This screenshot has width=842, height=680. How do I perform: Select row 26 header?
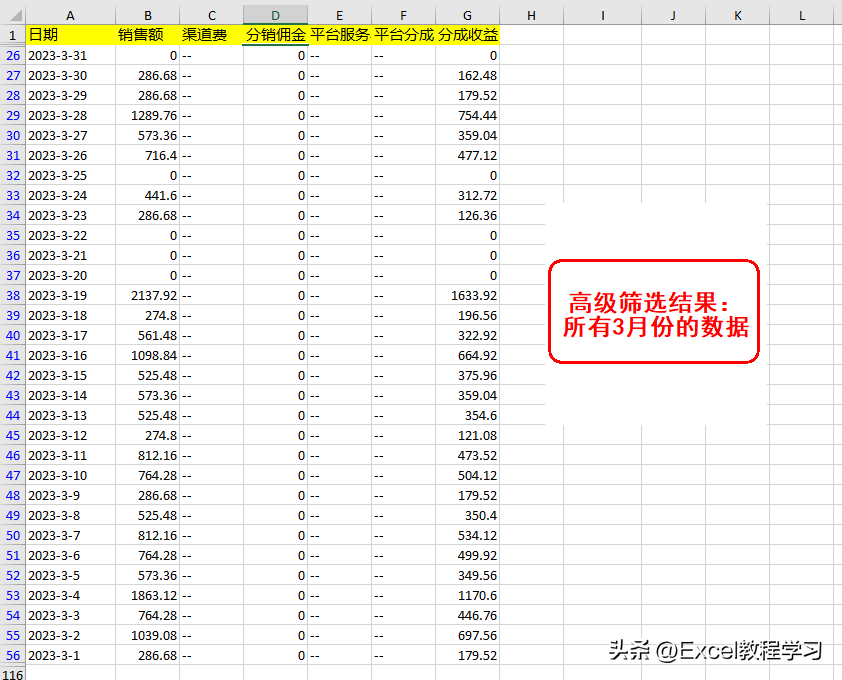coord(13,55)
